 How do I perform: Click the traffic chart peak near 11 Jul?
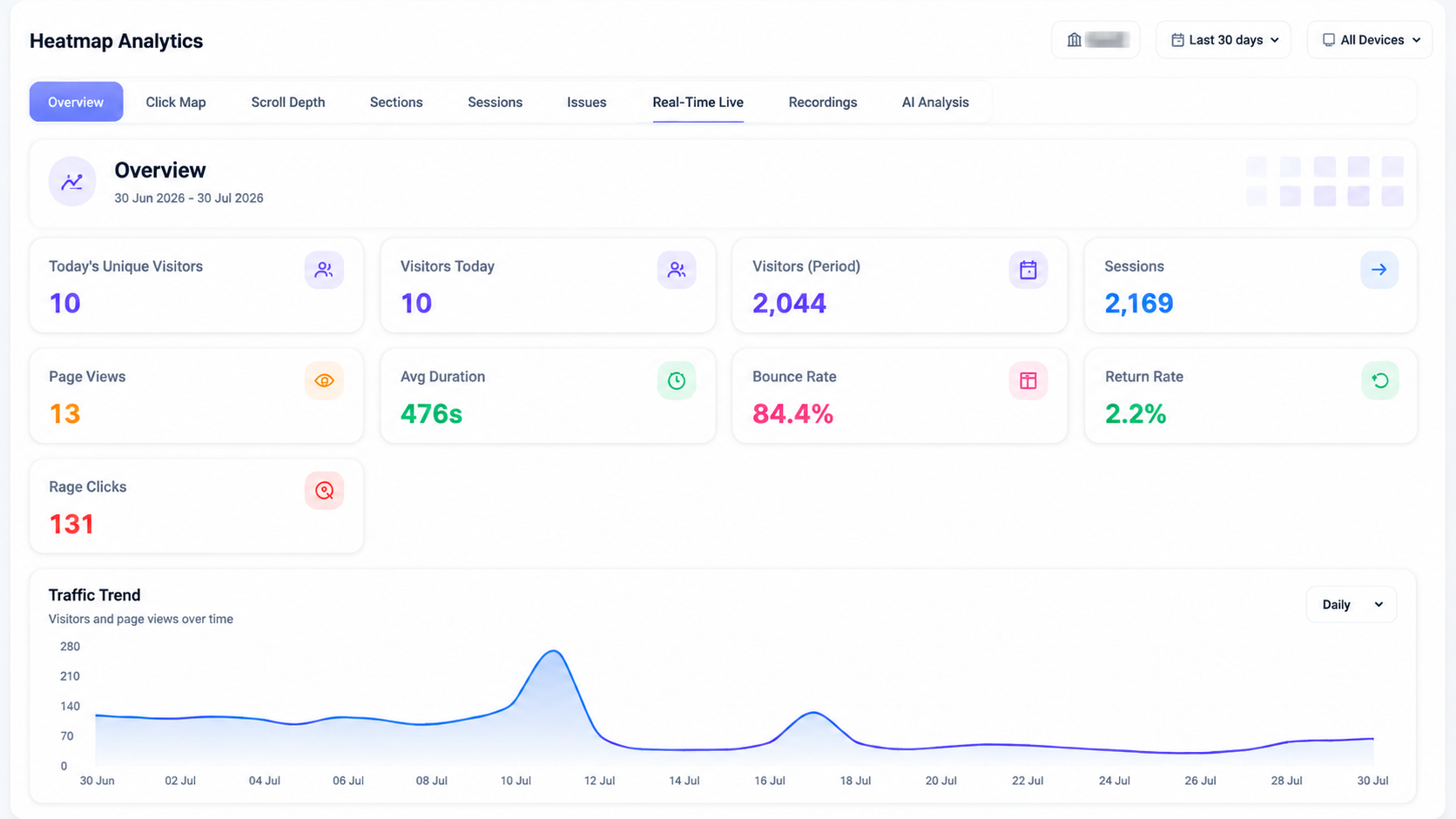[x=554, y=652]
